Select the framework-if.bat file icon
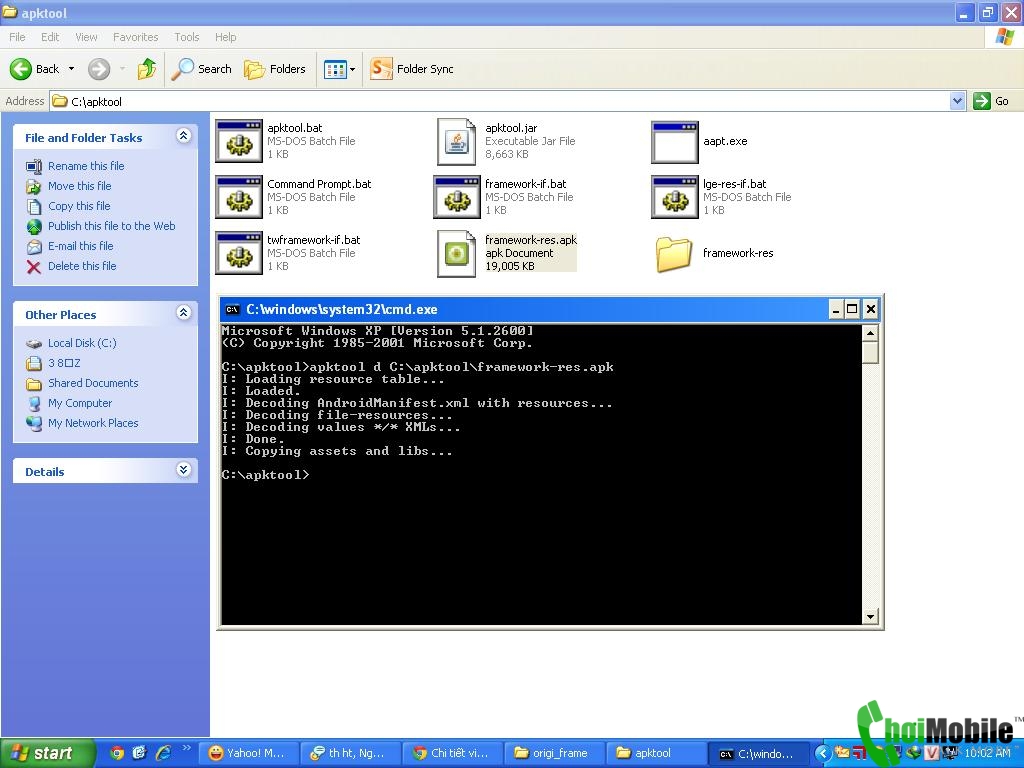This screenshot has width=1024, height=768. (457, 197)
